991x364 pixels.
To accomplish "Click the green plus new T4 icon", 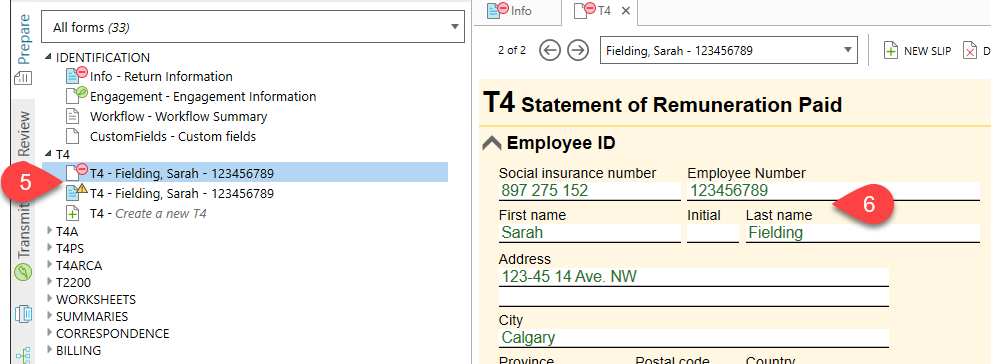I will pos(73,214).
